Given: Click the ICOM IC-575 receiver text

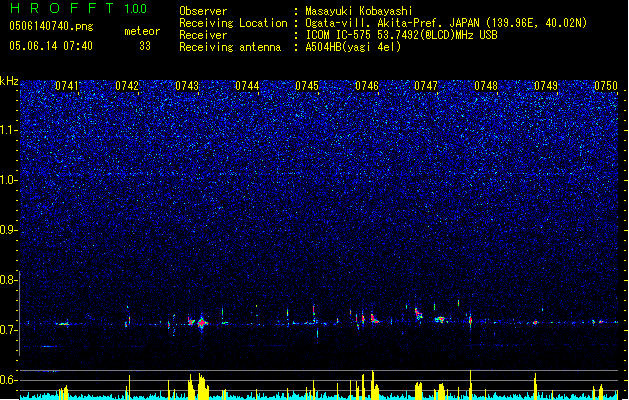Looking at the screenshot, I should (x=402, y=35).
